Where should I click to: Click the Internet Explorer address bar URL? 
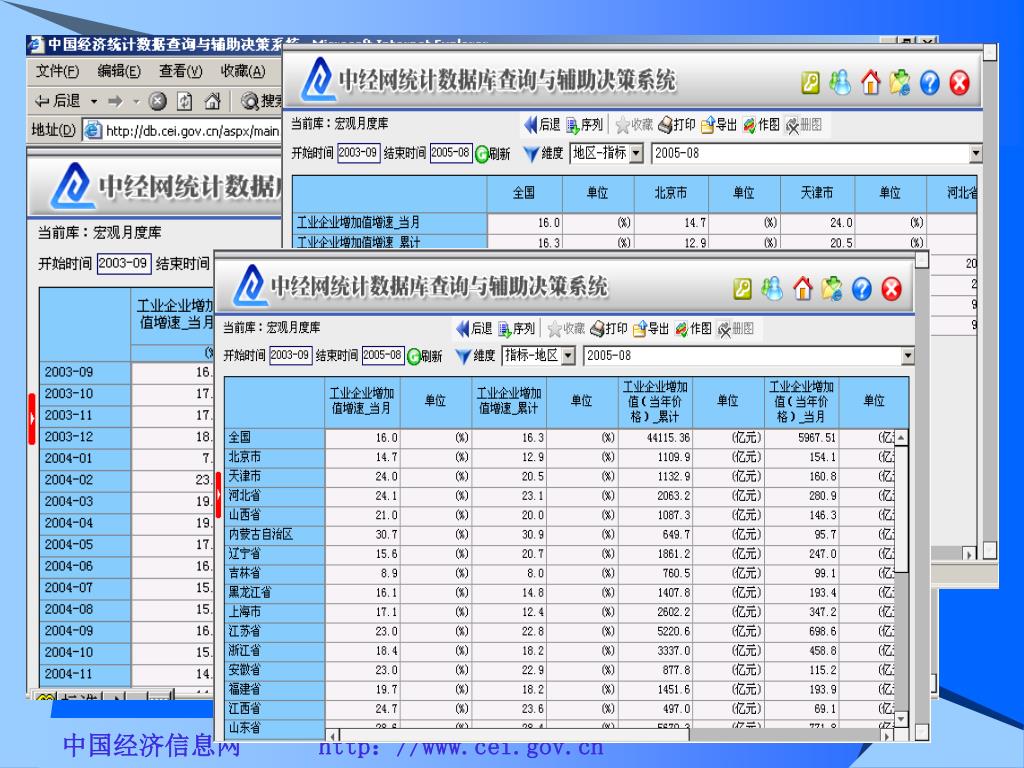click(192, 131)
